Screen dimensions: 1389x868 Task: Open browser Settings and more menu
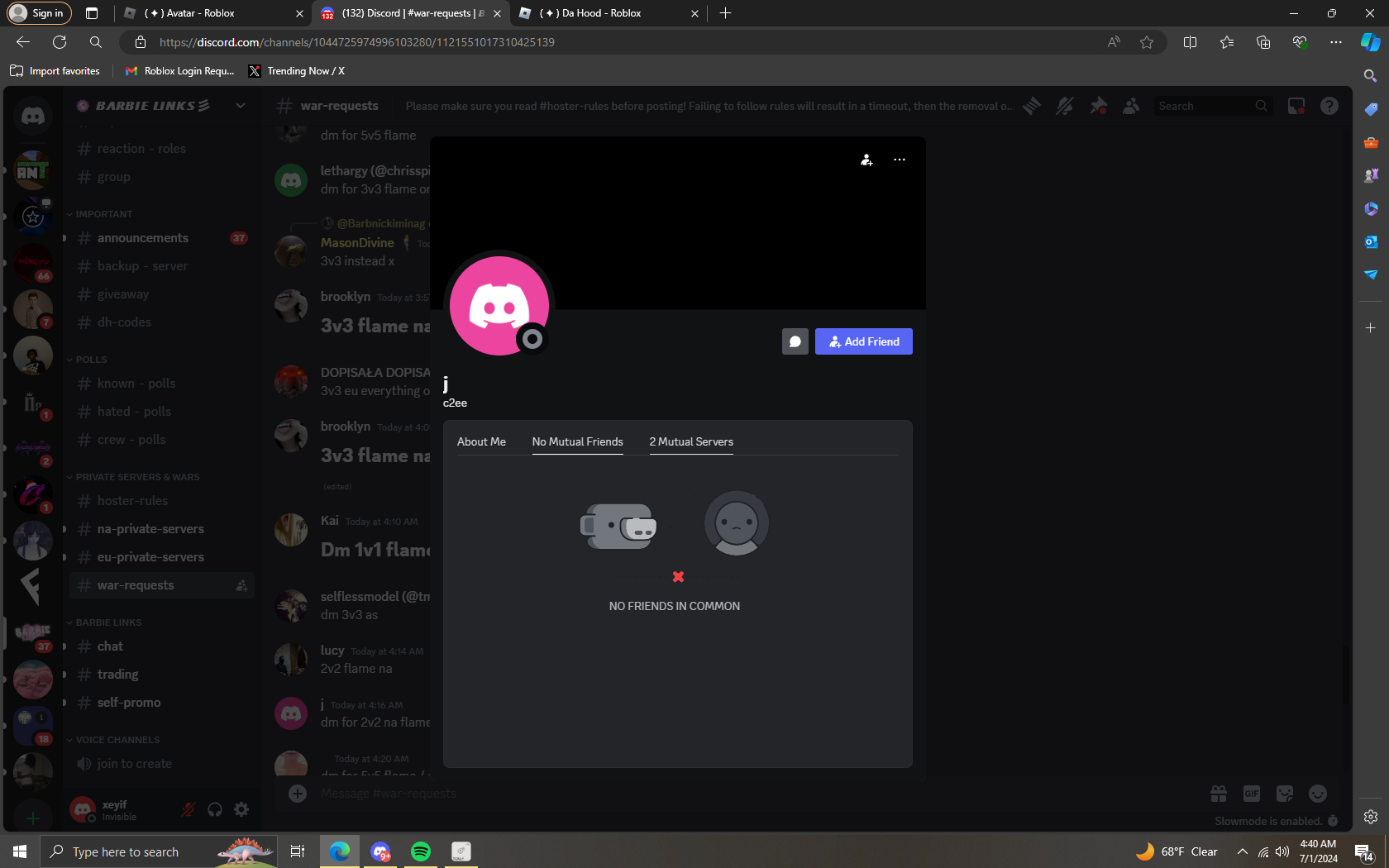coord(1336,42)
